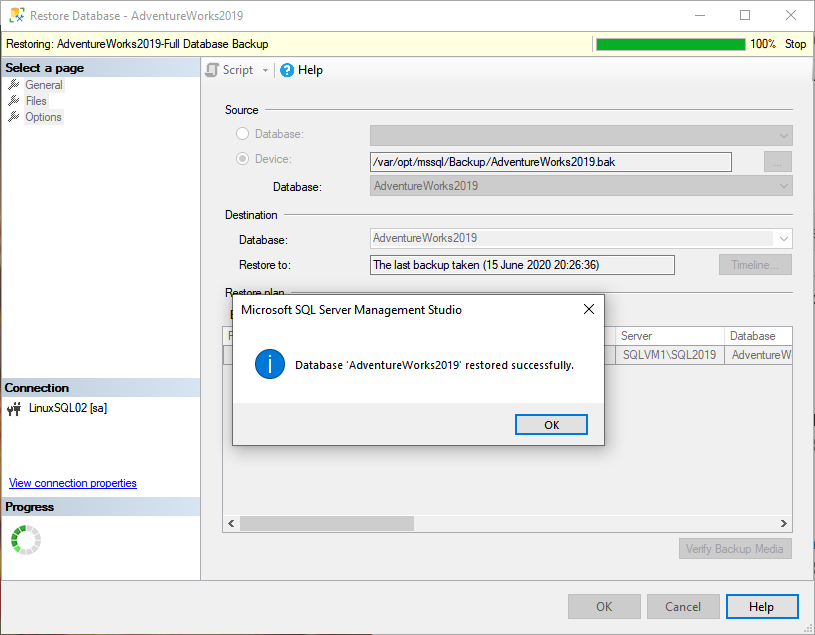Click the left arrow of horizontal scrollbar
Image resolution: width=815 pixels, height=635 pixels.
[x=231, y=523]
